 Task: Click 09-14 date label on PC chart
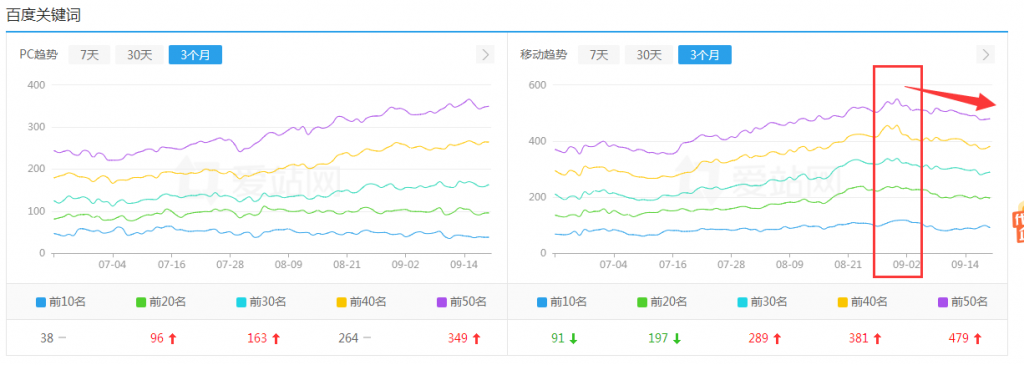(463, 265)
